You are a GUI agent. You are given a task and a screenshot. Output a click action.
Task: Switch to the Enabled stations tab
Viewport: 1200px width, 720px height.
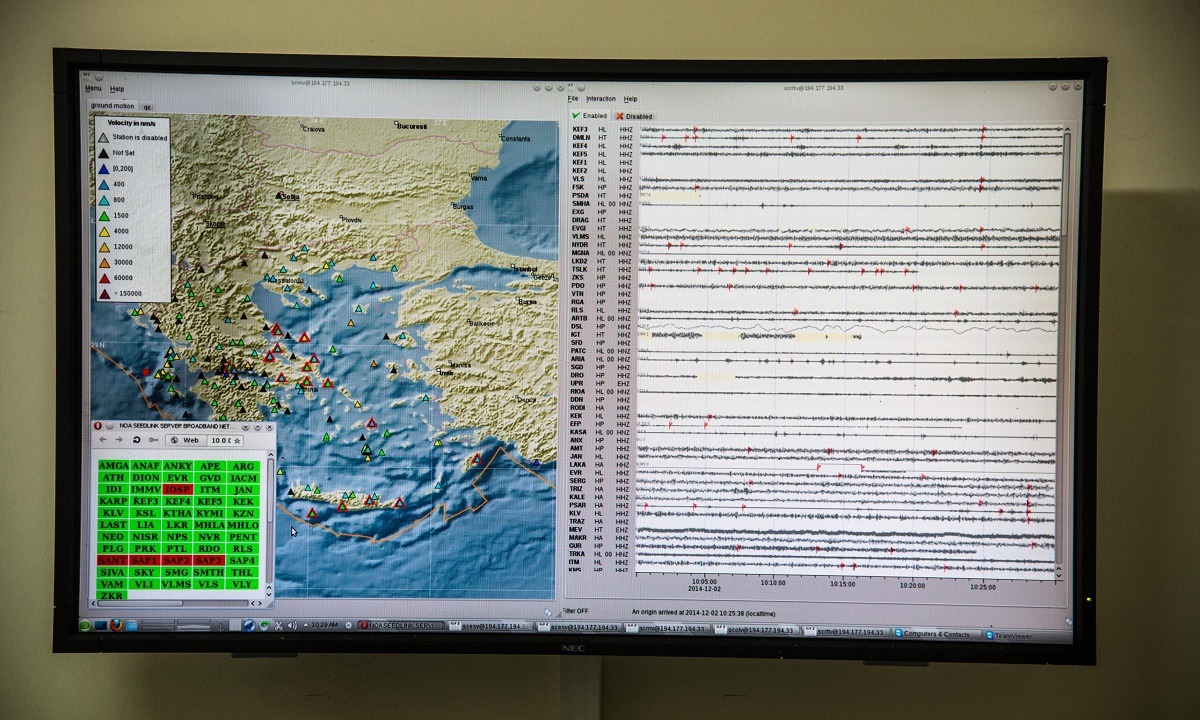(589, 116)
